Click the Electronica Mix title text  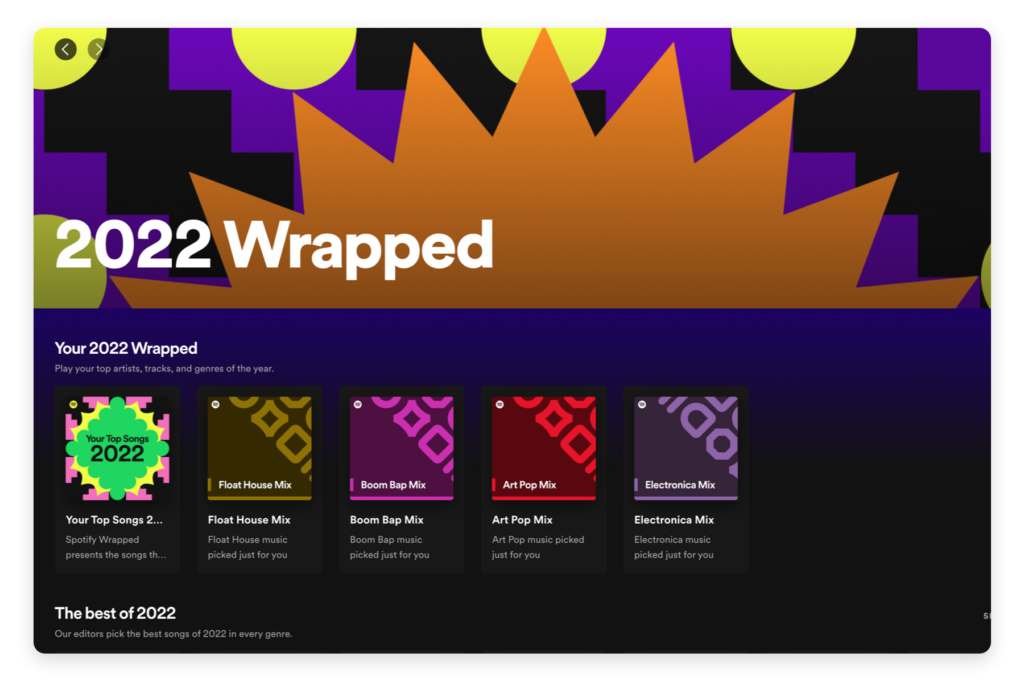[x=674, y=520]
